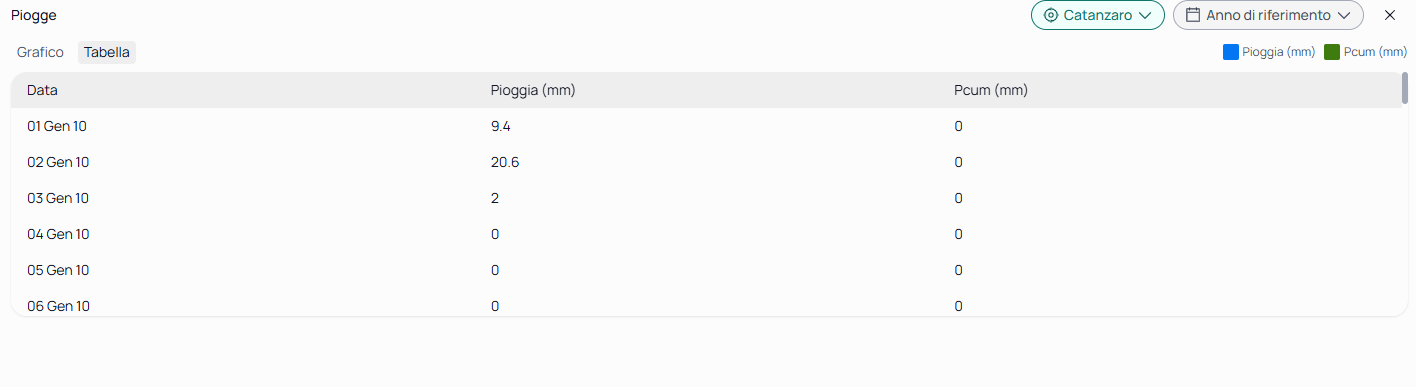The image size is (1416, 387).
Task: Click the green Pcum (mm) legend swatch
Action: coord(1332,52)
